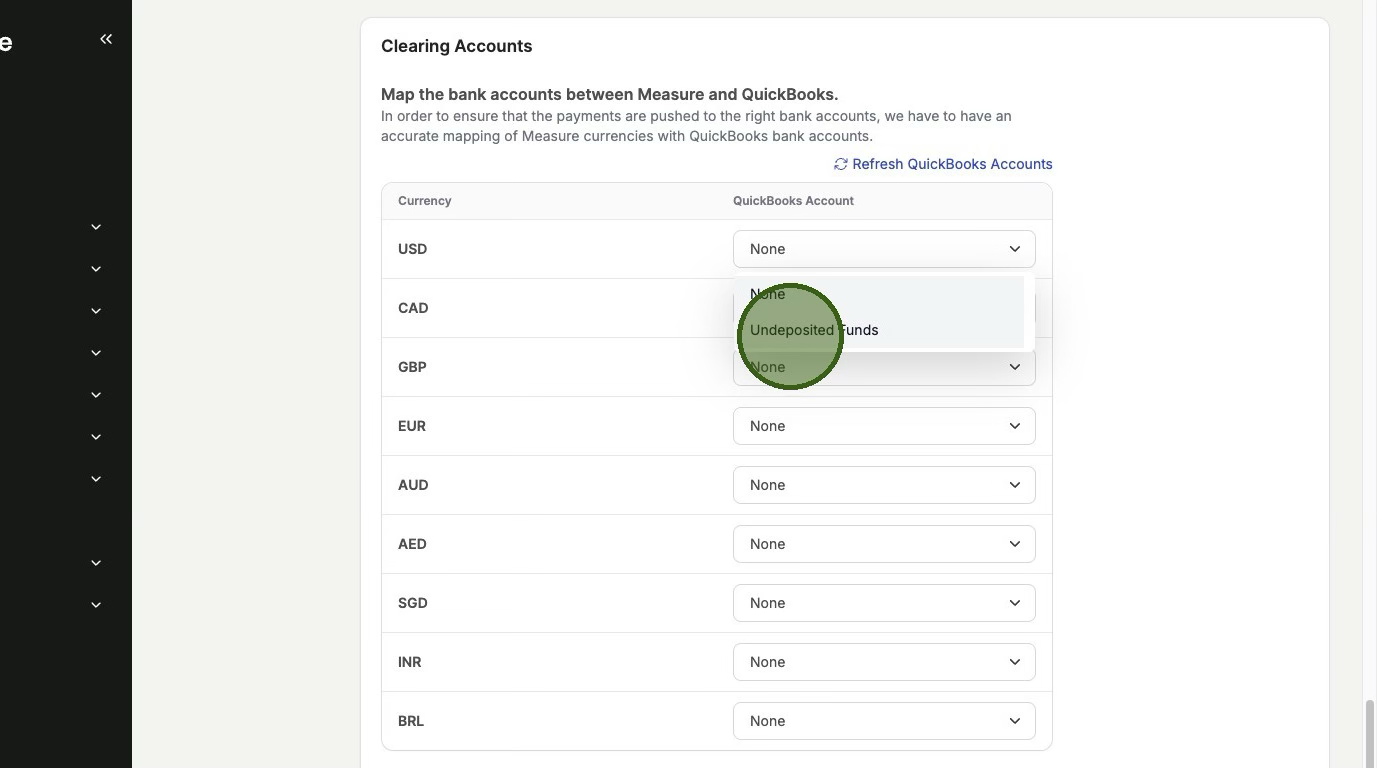
Task: Open the SGD QuickBooks Account dropdown
Action: (x=883, y=603)
